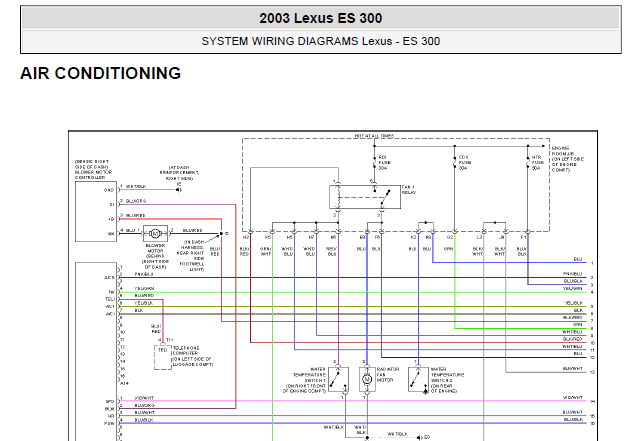Click the "RDI FUSE 30A" label
The width and height of the screenshot is (627, 441).
[x=384, y=163]
